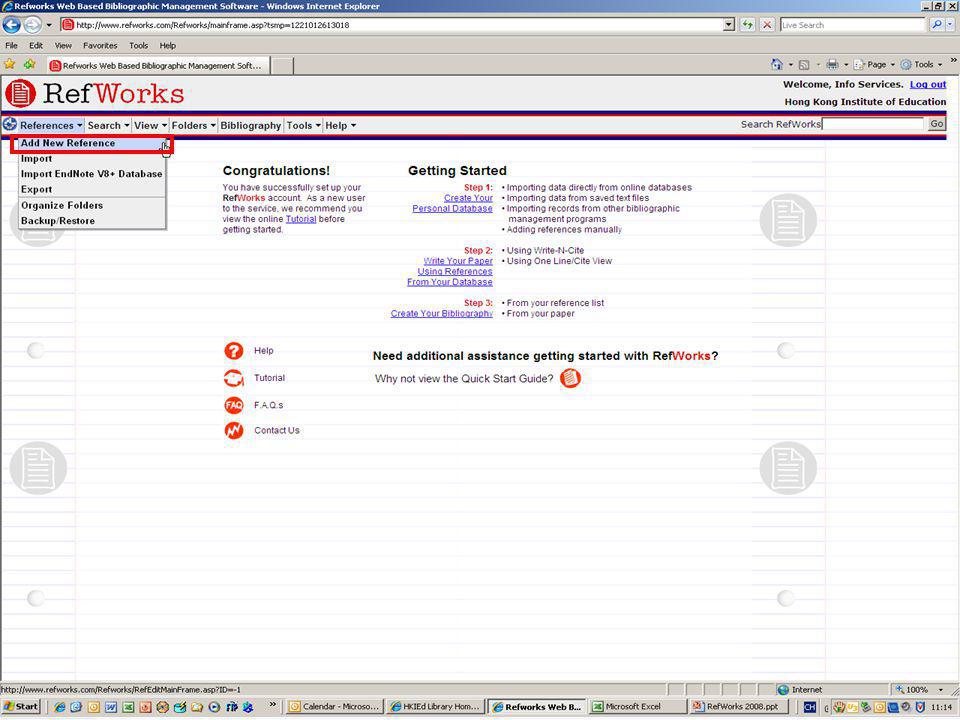Screen dimensions: 960x720
Task: Click the Home icon in command bar
Action: pyautogui.click(x=777, y=64)
